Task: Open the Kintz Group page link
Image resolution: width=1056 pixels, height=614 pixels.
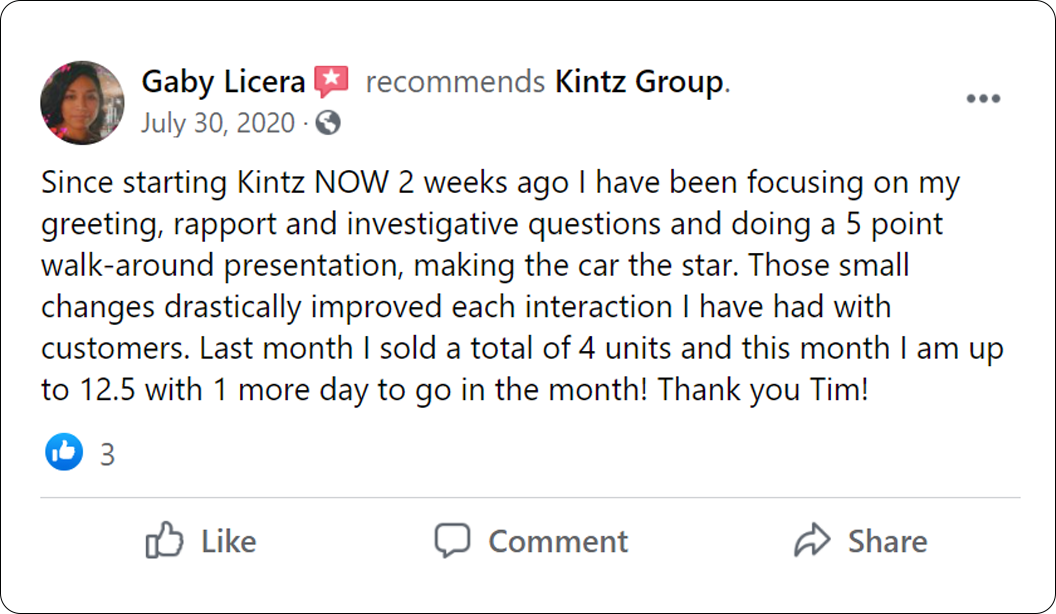Action: tap(639, 82)
